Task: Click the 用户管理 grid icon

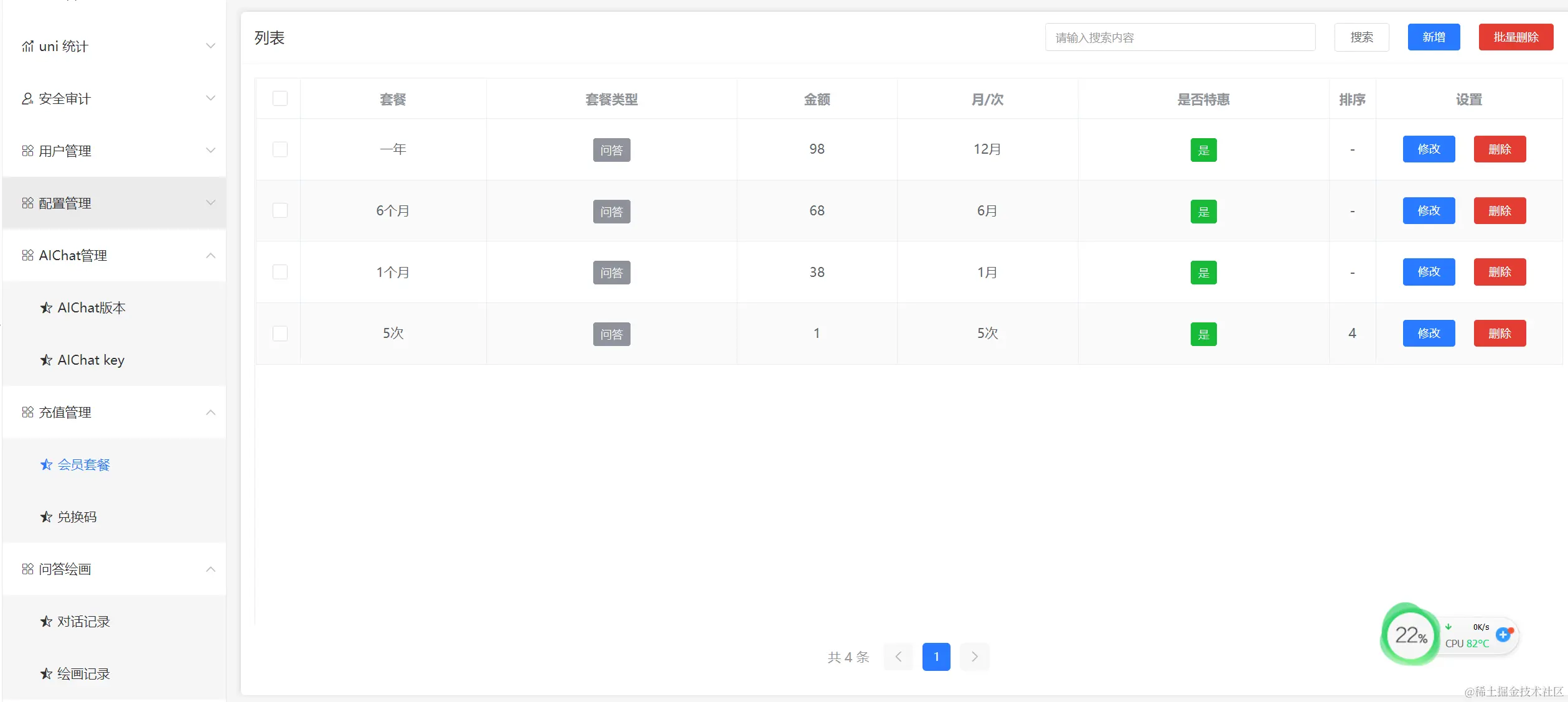Action: click(27, 151)
